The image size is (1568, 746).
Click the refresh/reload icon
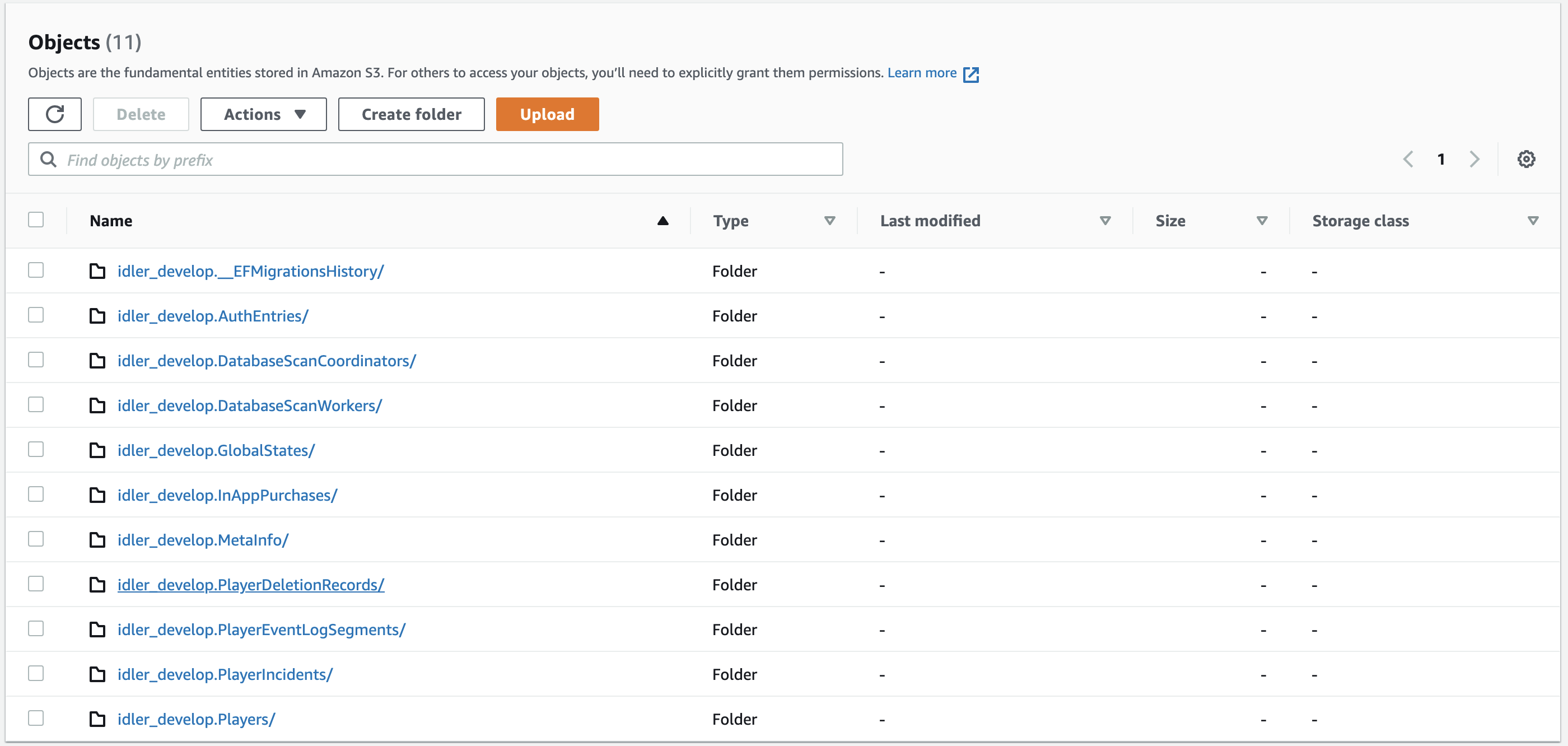click(x=55, y=113)
